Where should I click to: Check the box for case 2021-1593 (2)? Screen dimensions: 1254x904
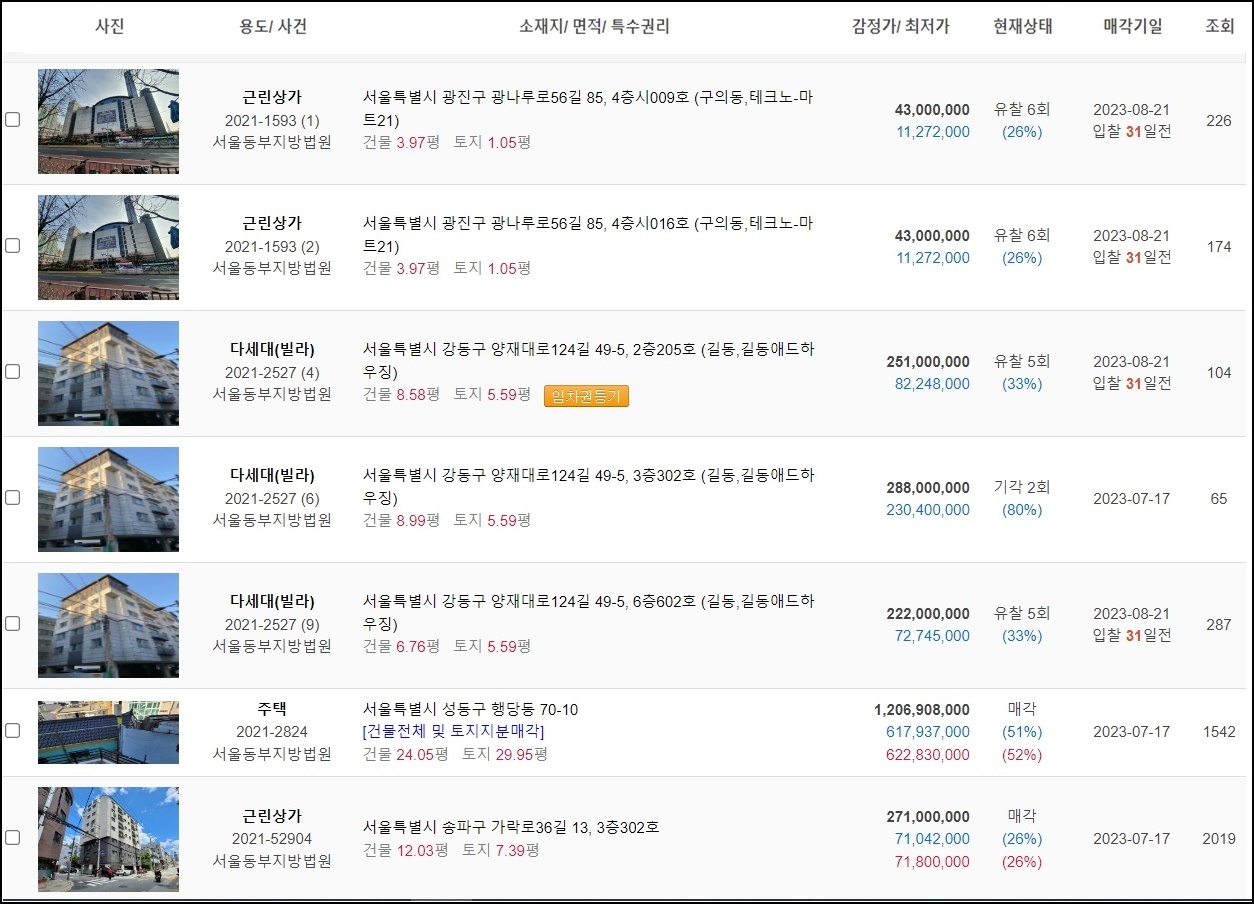click(x=12, y=246)
